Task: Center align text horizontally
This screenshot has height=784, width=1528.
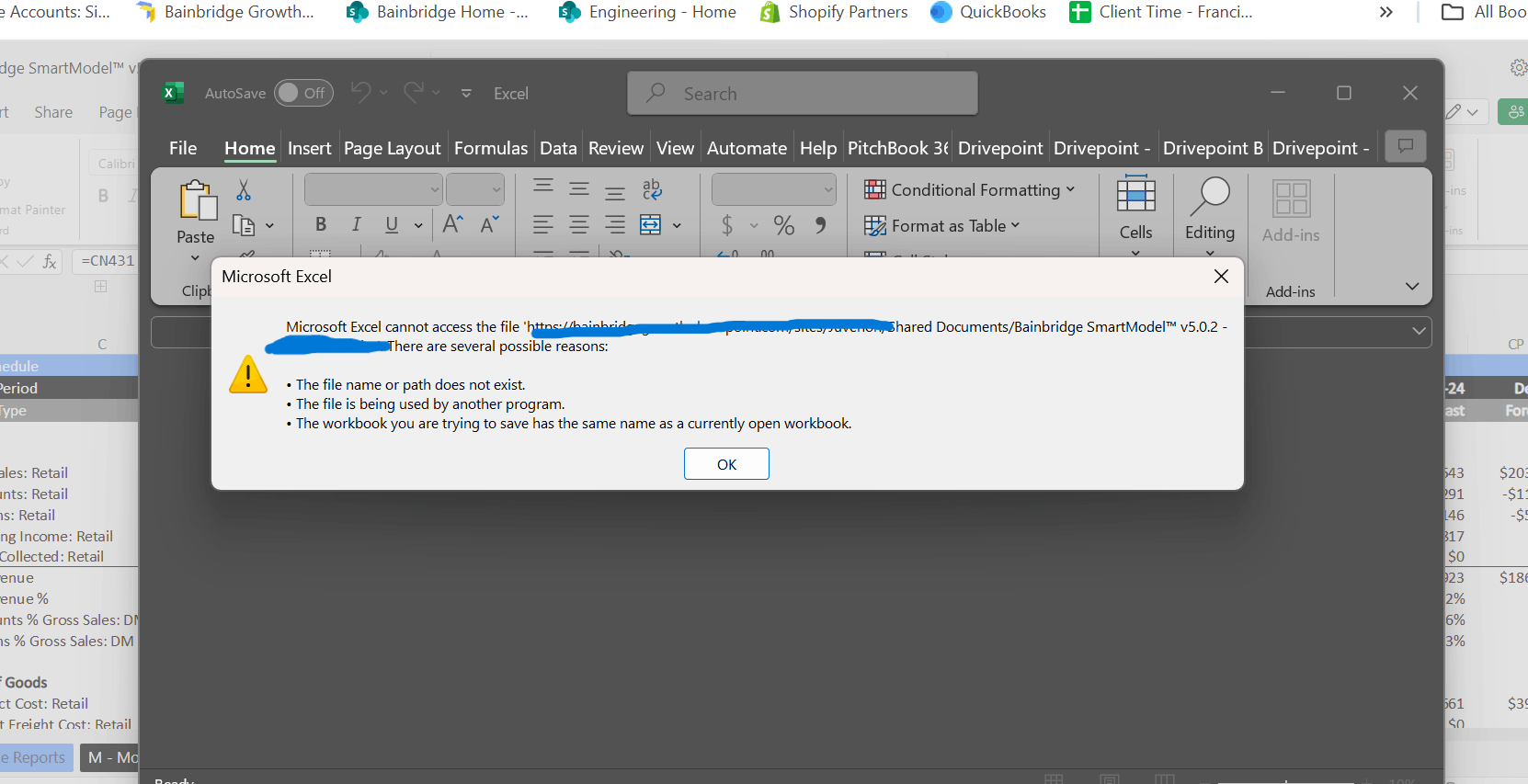Action: coord(579,224)
